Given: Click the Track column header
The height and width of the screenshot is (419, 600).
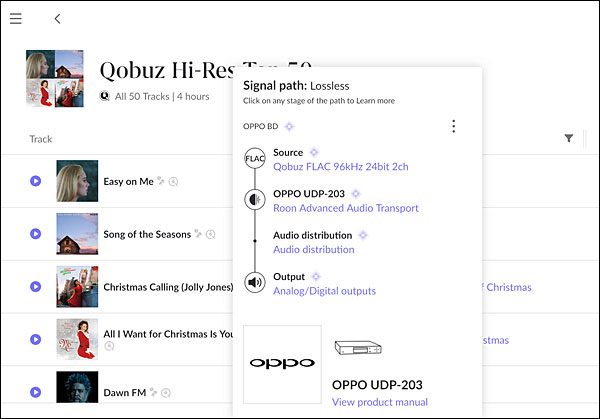Looking at the screenshot, I should pyautogui.click(x=41, y=139).
